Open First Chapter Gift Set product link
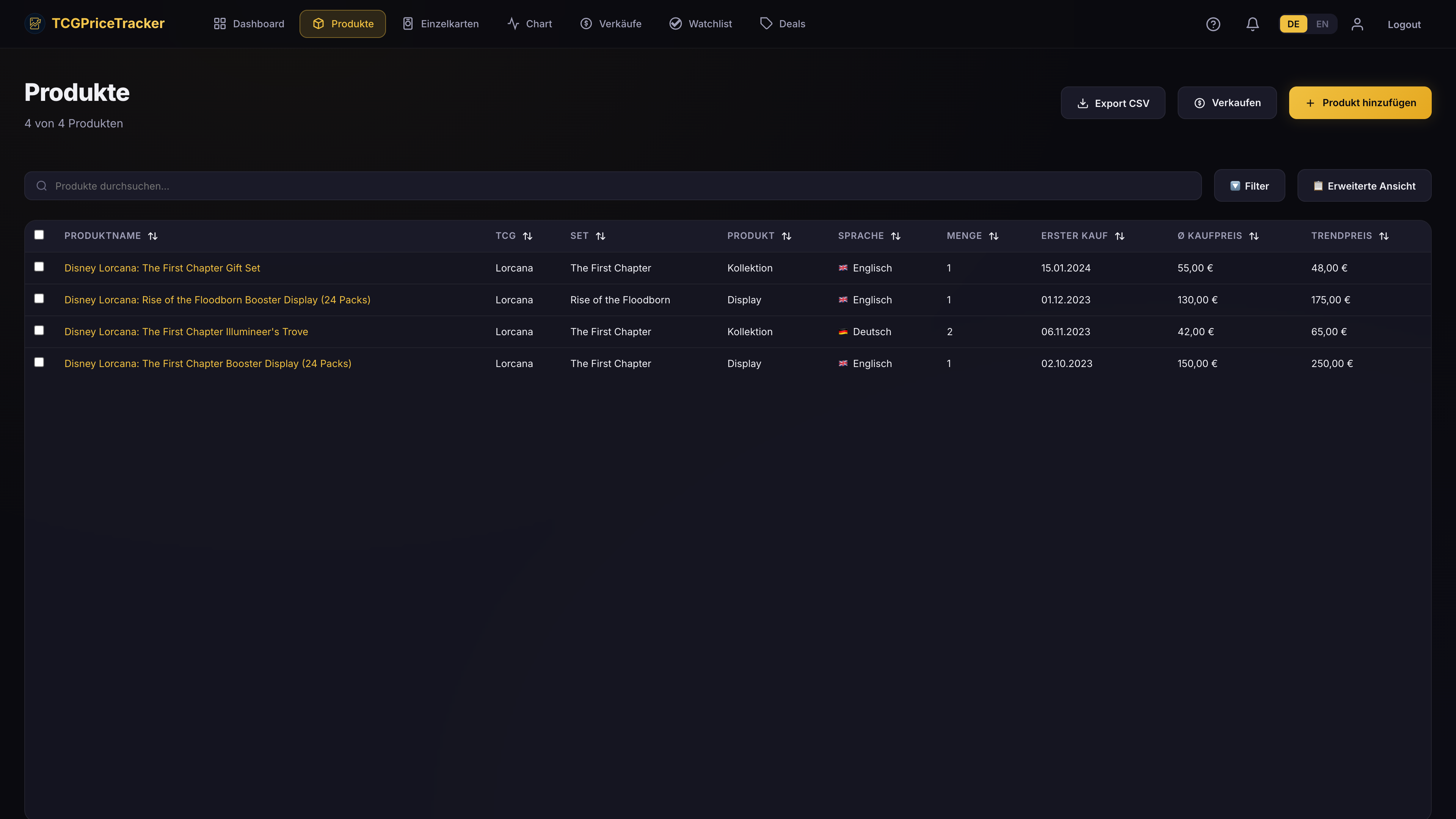 tap(162, 268)
